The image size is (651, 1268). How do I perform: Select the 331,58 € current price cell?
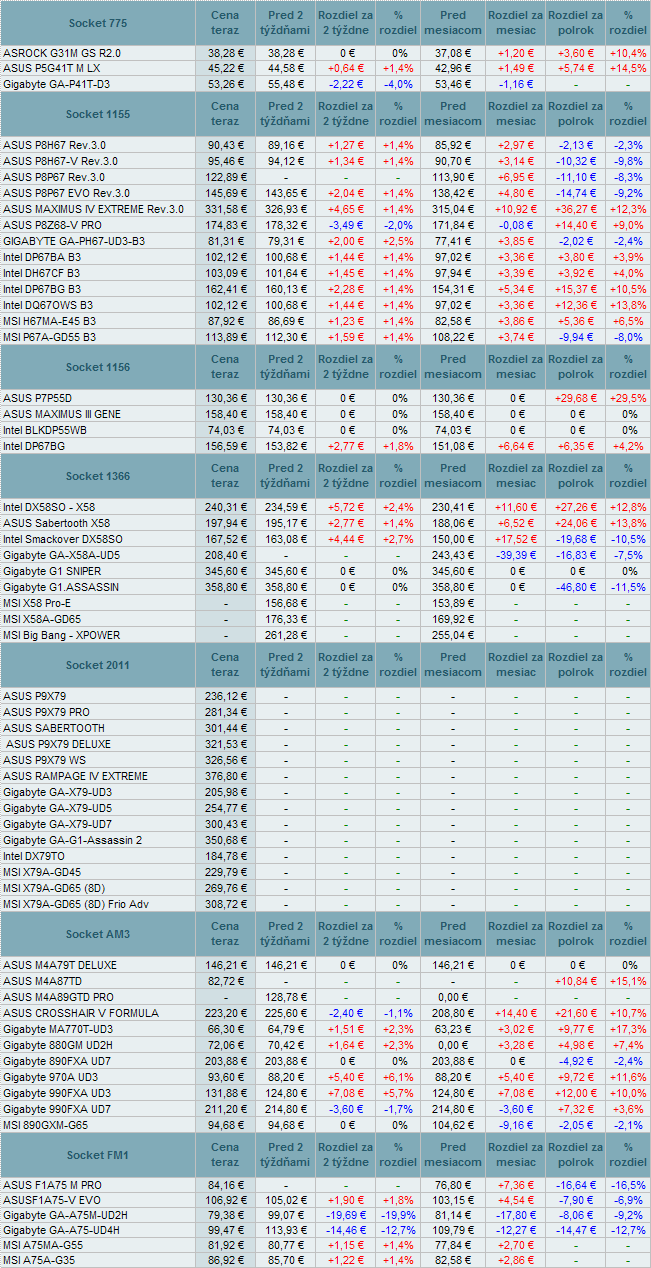click(225, 209)
